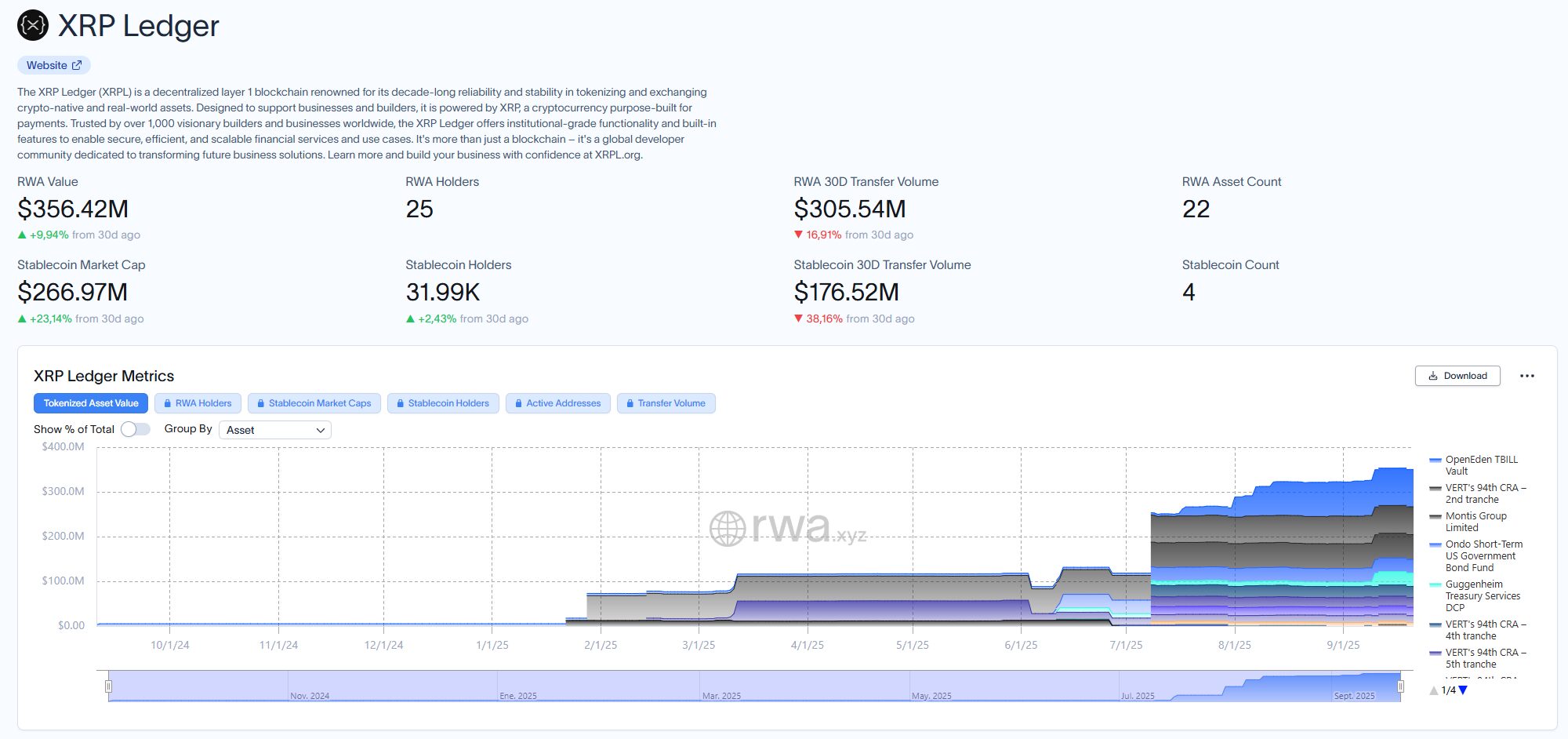This screenshot has width=1568, height=739.
Task: Click the 38,16% stablecoin volume change indicator
Action: tap(818, 319)
